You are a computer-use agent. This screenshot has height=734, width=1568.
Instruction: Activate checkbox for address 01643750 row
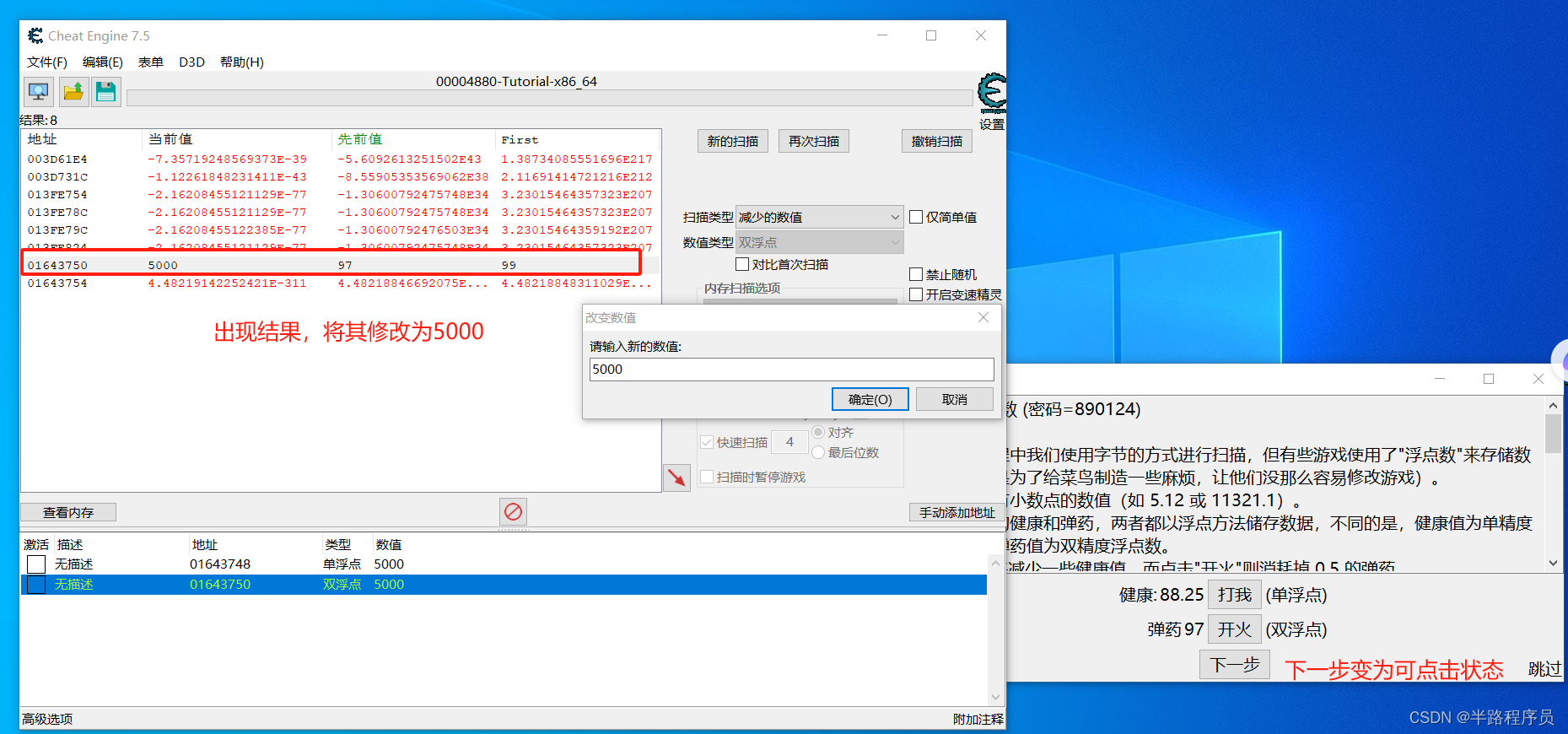[x=36, y=585]
